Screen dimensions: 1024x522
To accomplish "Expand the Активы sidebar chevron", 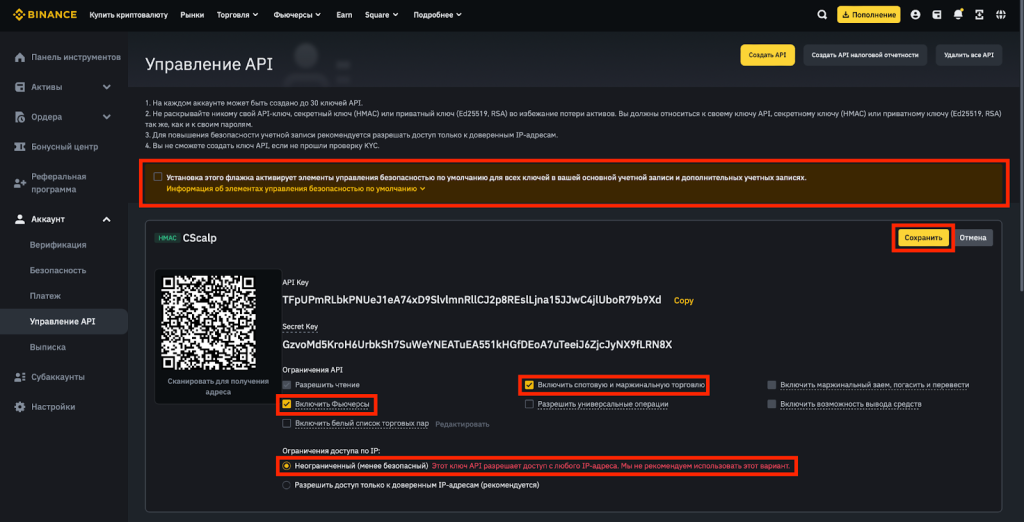I will tap(106, 87).
